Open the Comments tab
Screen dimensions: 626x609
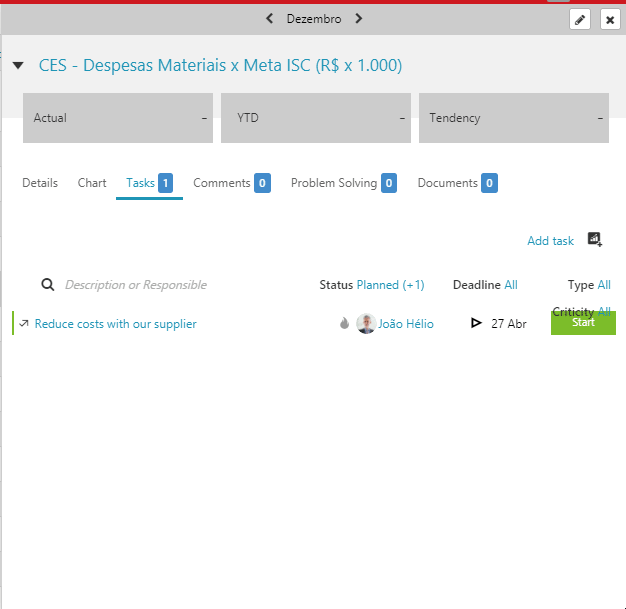point(232,183)
